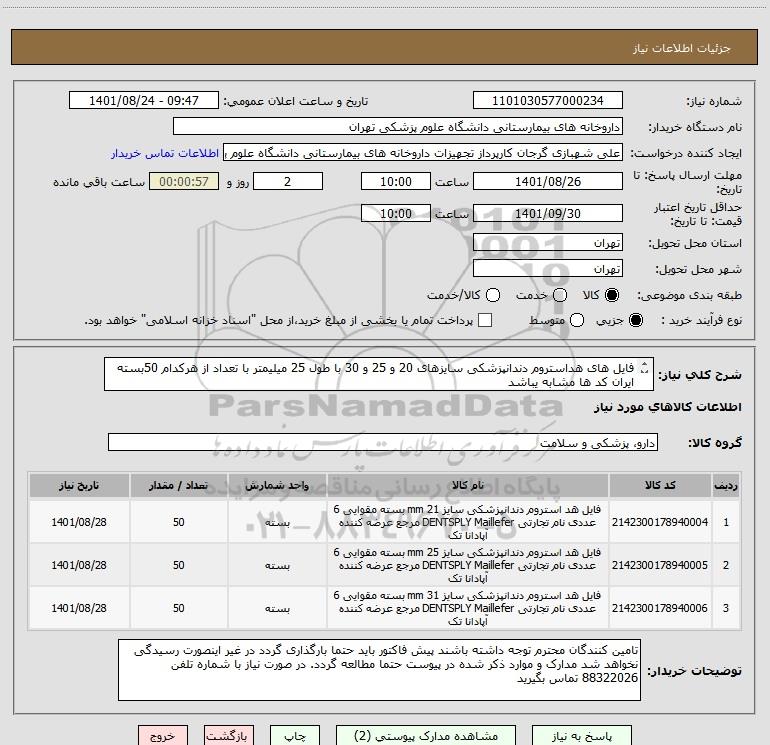Click the need date 1401/08/28 in row 3
Viewport: 770px width, 745px height.
pyautogui.click(x=79, y=608)
